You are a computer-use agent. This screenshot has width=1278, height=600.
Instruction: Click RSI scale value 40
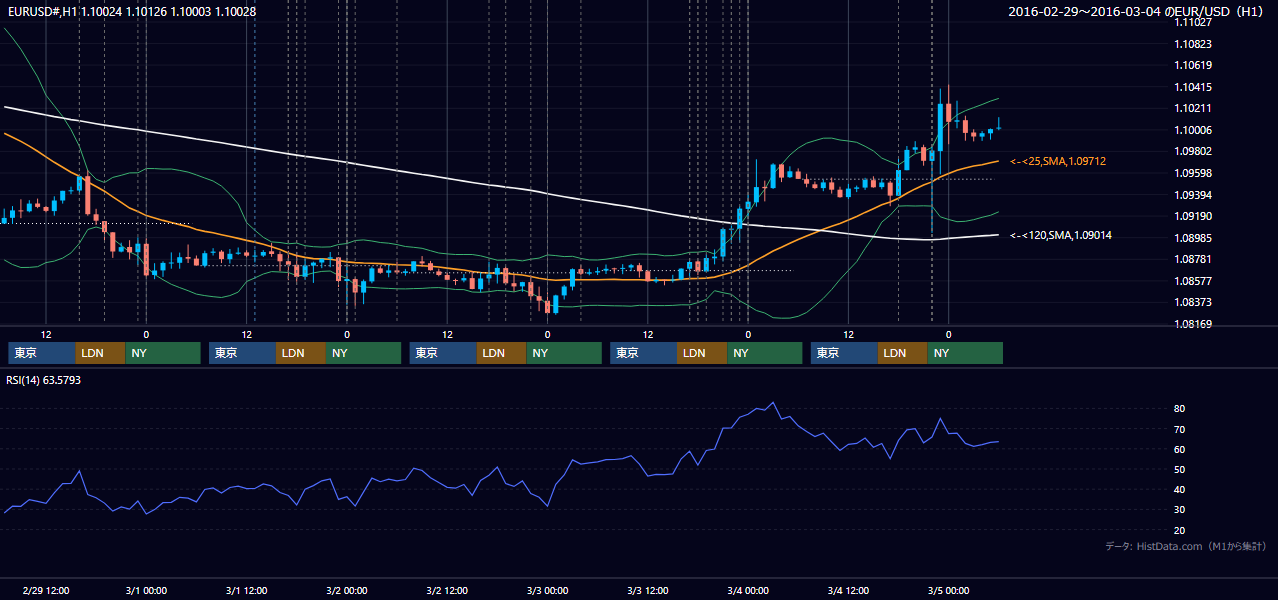(1180, 490)
